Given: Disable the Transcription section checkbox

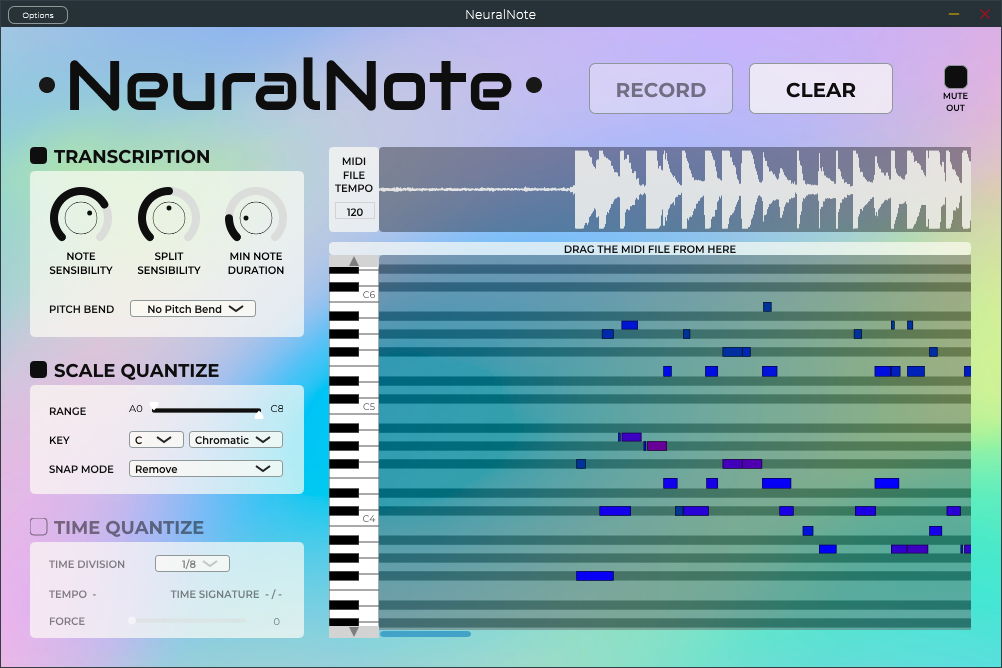Looking at the screenshot, I should click(39, 156).
